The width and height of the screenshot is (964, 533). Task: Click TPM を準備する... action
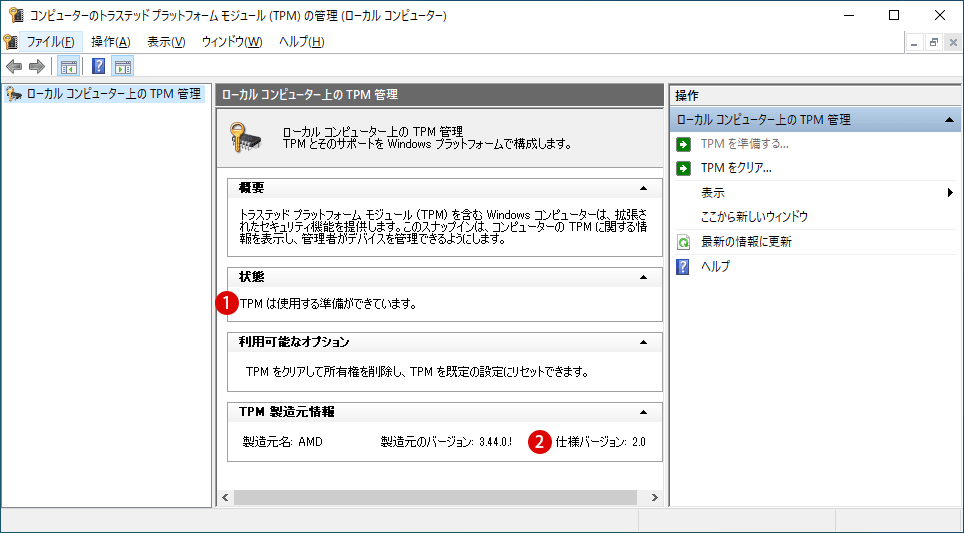745,144
